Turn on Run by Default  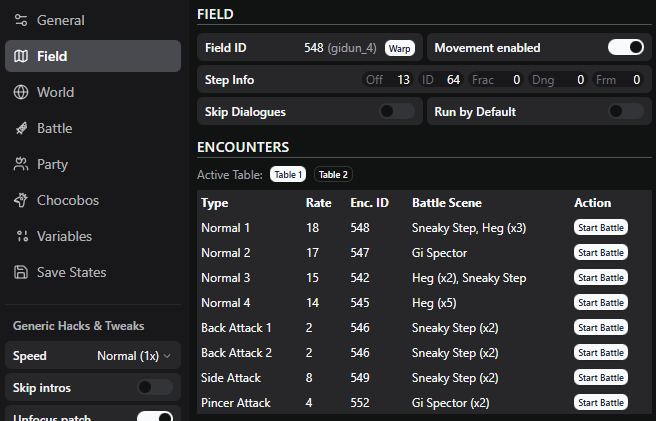[x=626, y=111]
